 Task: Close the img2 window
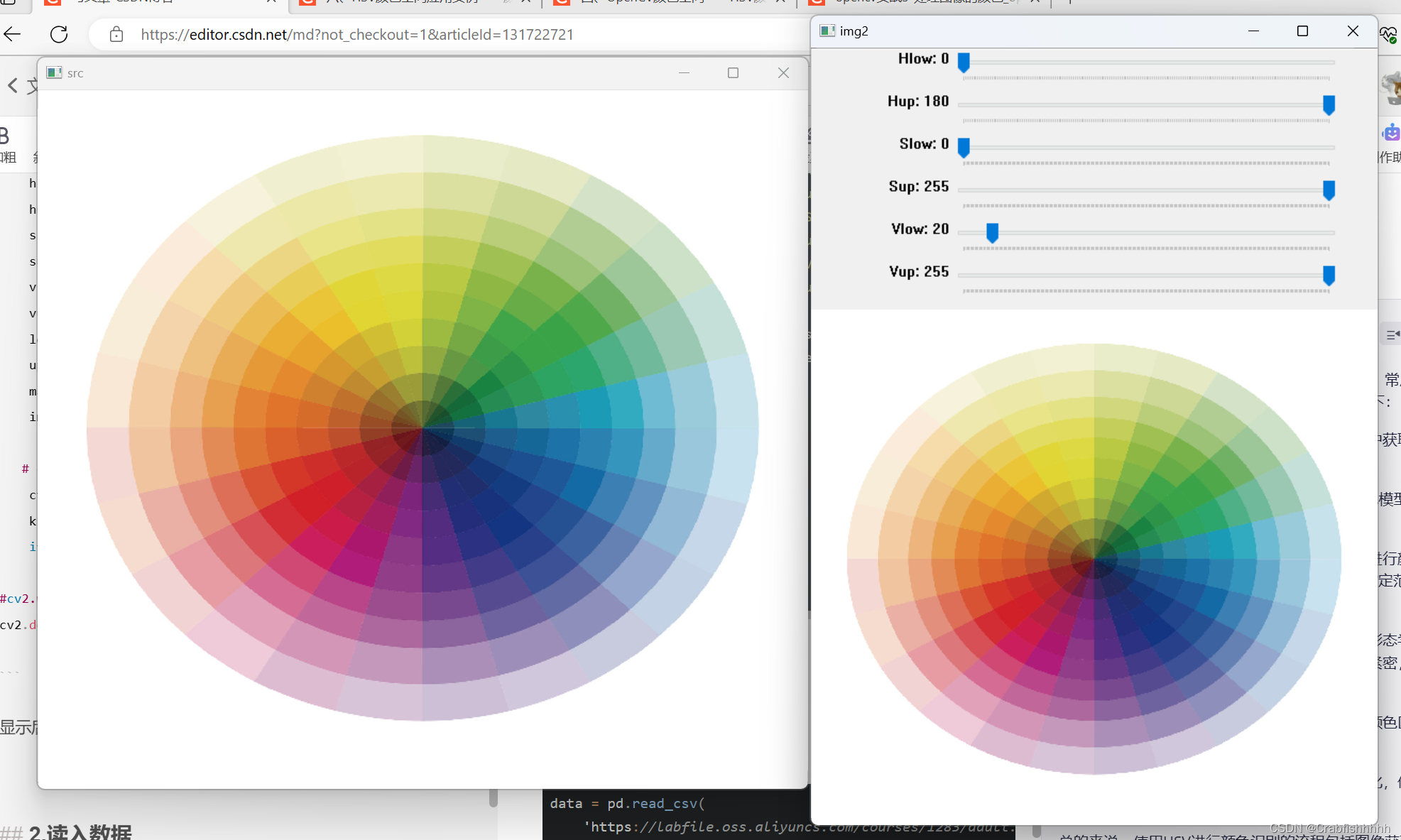pyautogui.click(x=1353, y=31)
